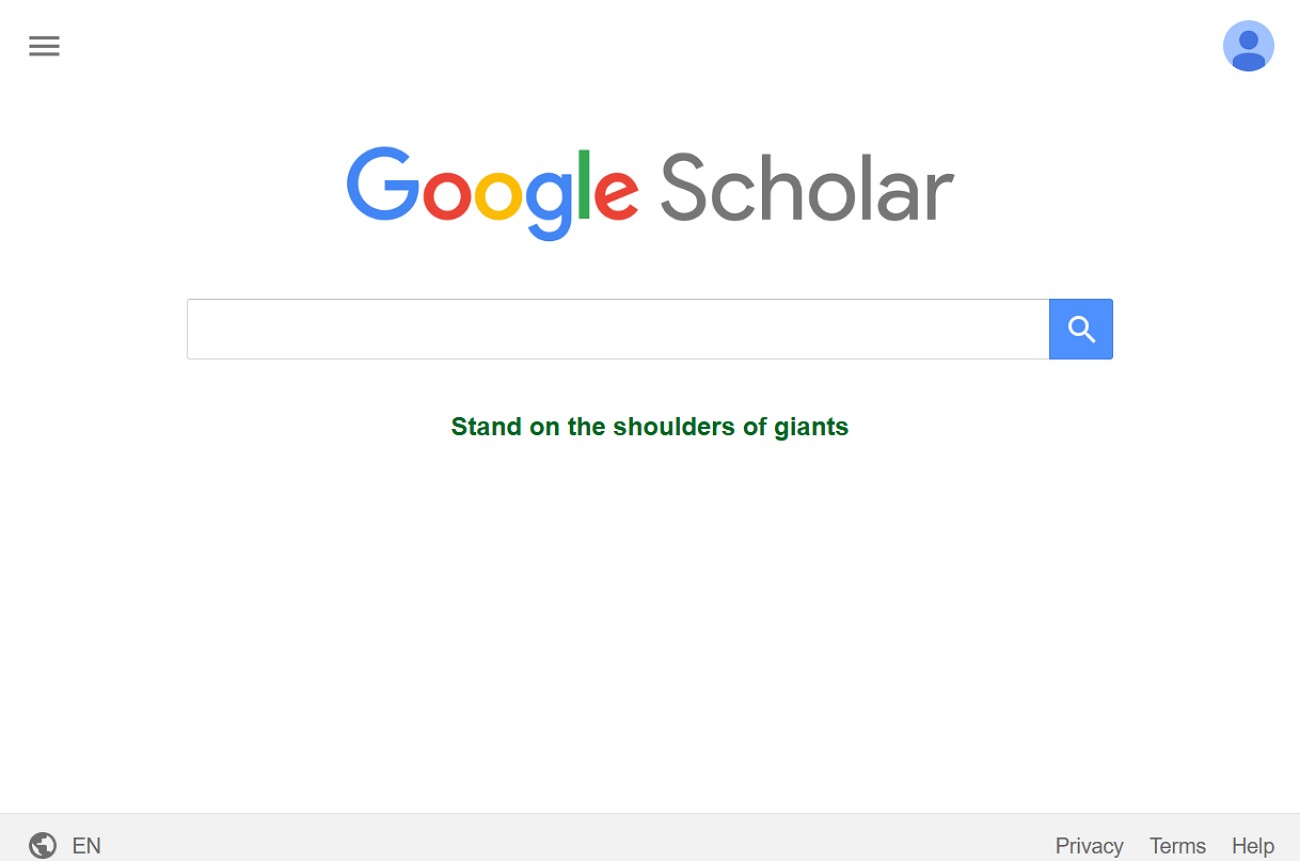The image size is (1300, 861).
Task: Click the Google Scholar logo
Action: 650,192
